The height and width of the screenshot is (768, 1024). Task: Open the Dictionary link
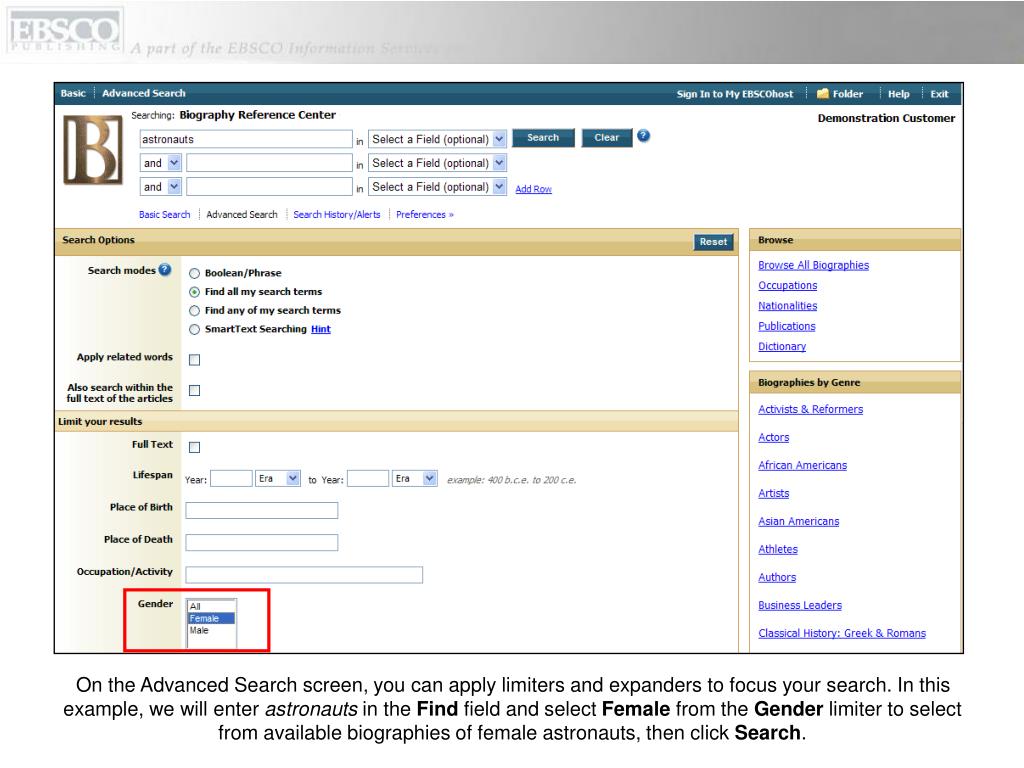(x=782, y=346)
